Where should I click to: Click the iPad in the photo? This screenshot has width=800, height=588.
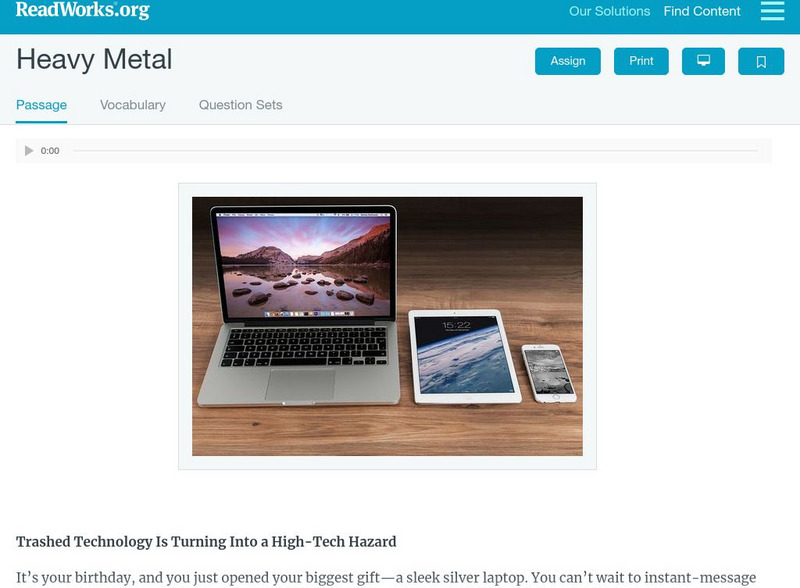(x=464, y=357)
